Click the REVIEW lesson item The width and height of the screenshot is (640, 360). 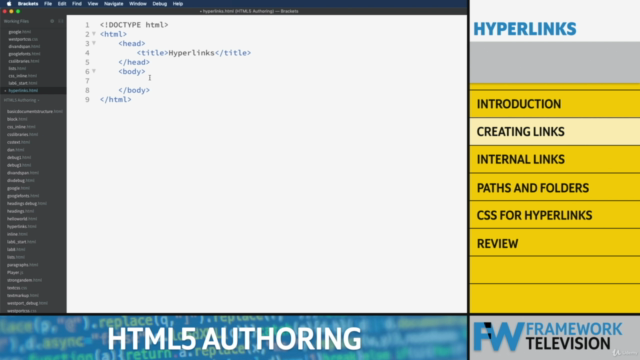click(555, 243)
